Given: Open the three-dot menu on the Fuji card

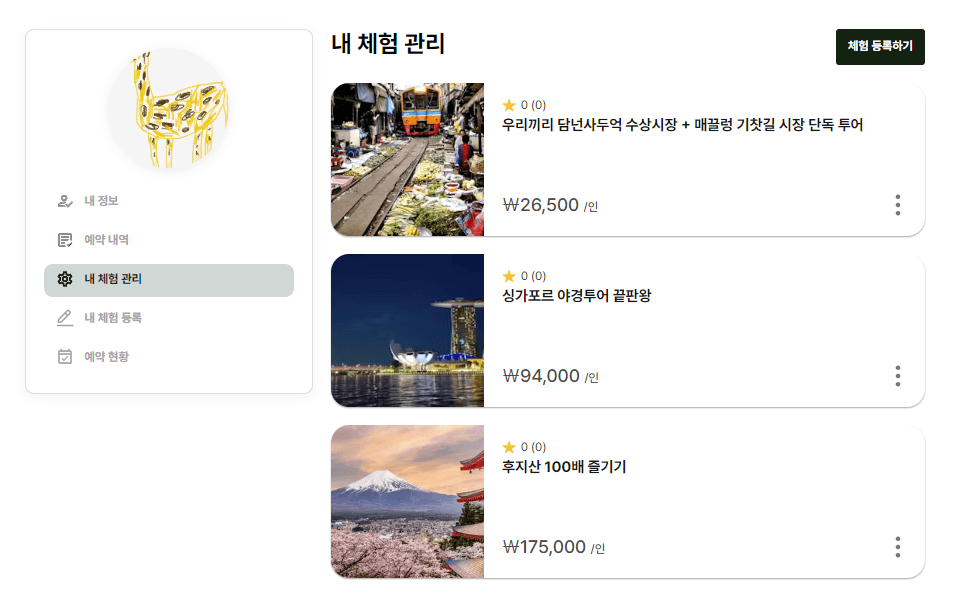Looking at the screenshot, I should coord(898,548).
